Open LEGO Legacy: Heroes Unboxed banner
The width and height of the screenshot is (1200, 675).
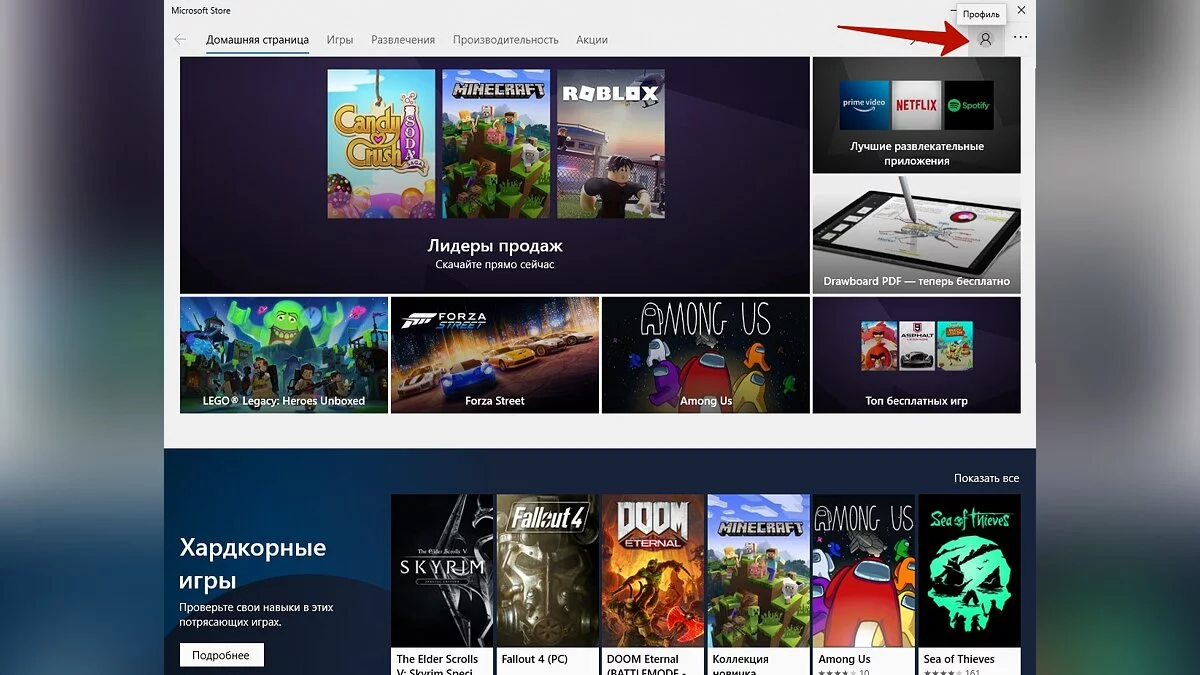284,355
